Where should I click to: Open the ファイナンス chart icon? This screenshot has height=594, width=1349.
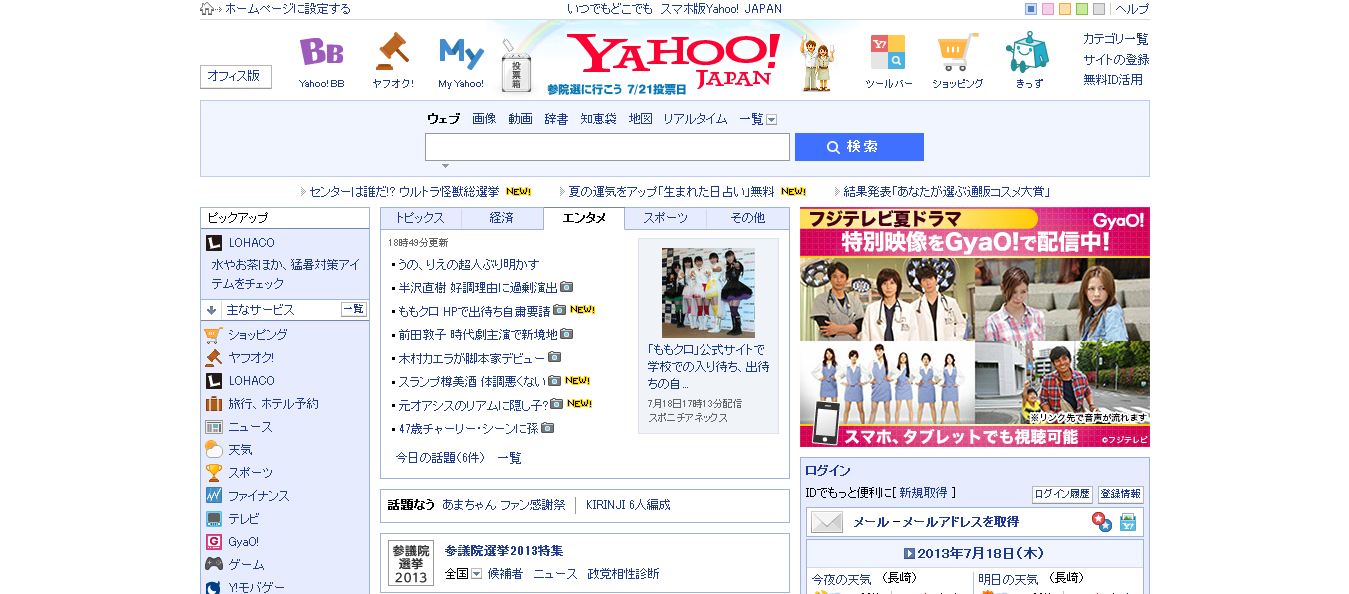213,496
